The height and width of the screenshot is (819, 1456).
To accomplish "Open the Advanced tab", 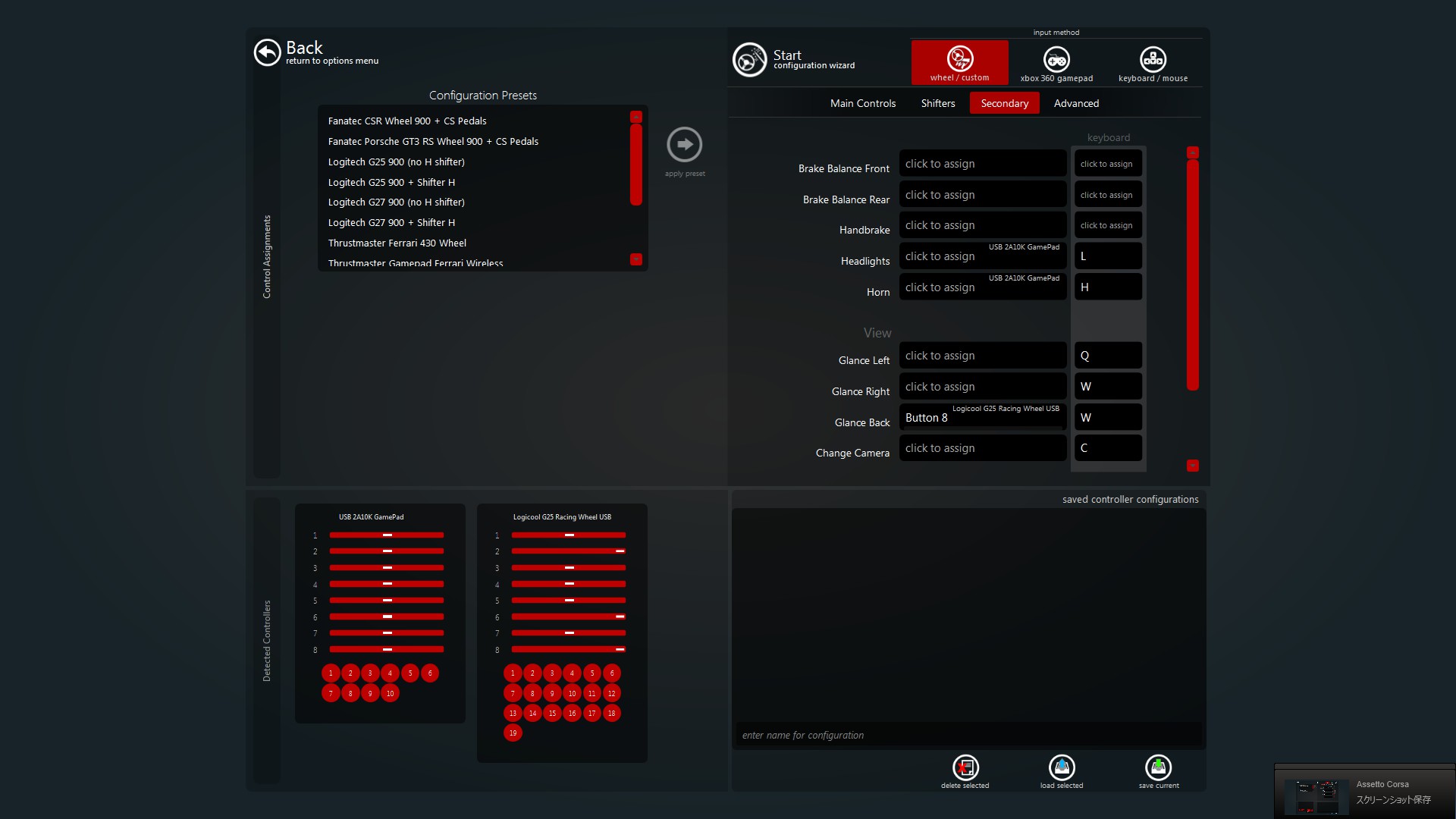I will click(1075, 103).
